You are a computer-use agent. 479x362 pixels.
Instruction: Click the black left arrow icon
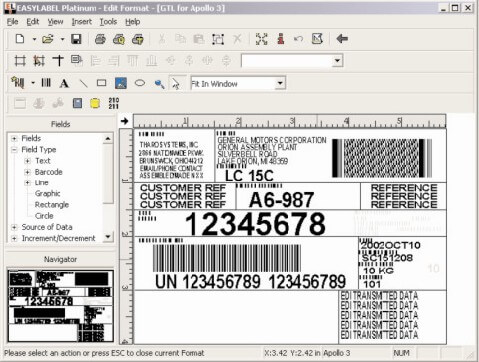(342, 39)
